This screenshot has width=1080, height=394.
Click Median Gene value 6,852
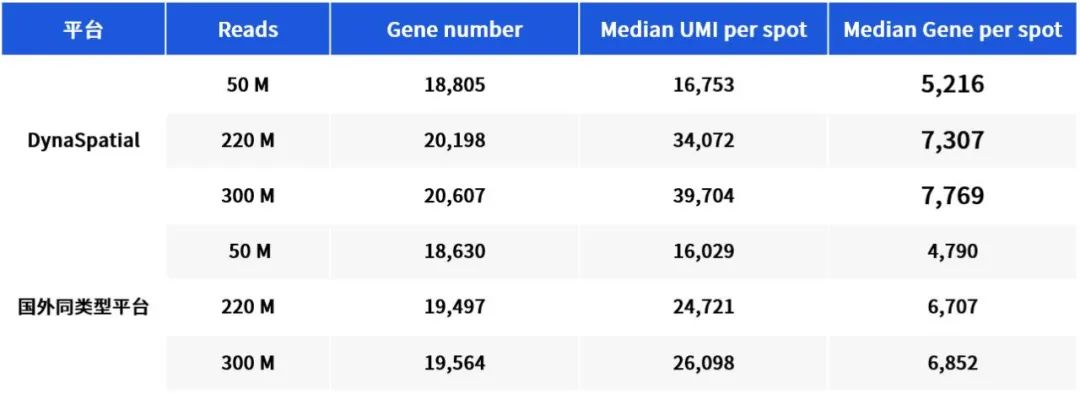953,363
